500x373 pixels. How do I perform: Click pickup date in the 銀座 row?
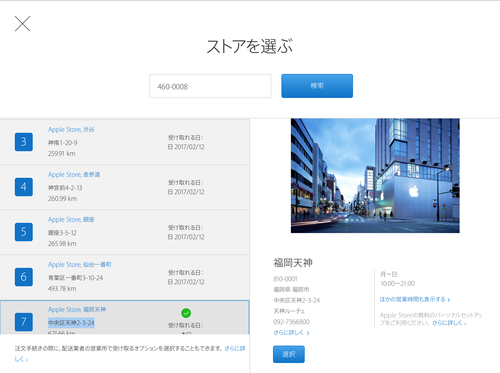pyautogui.click(x=186, y=237)
